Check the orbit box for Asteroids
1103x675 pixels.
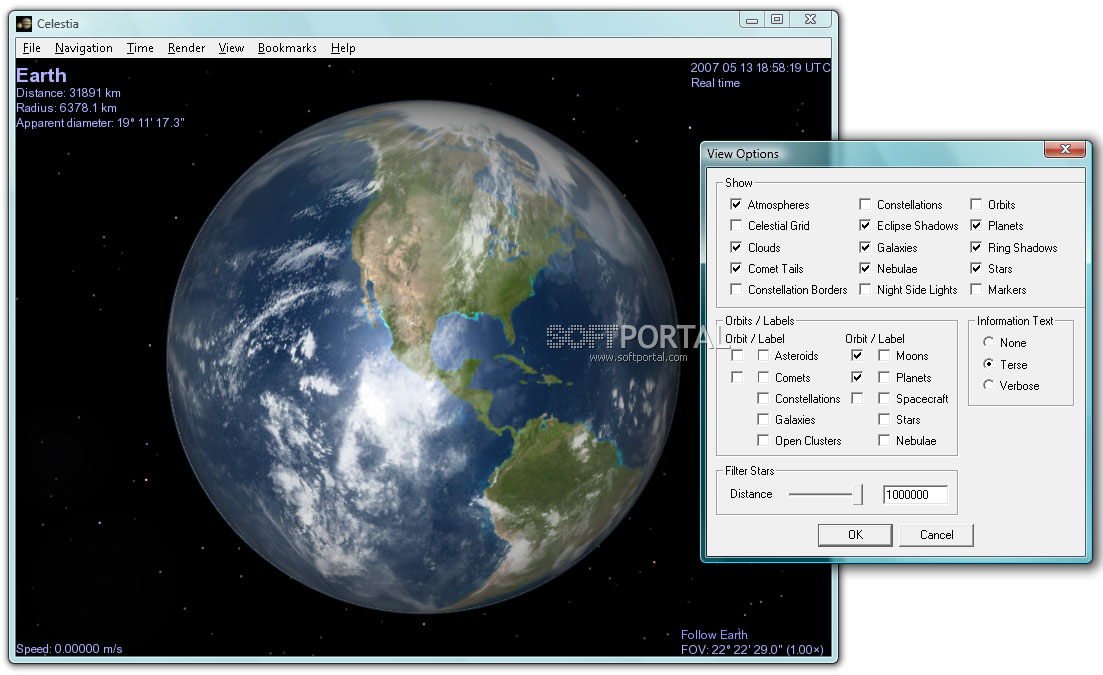(x=737, y=356)
